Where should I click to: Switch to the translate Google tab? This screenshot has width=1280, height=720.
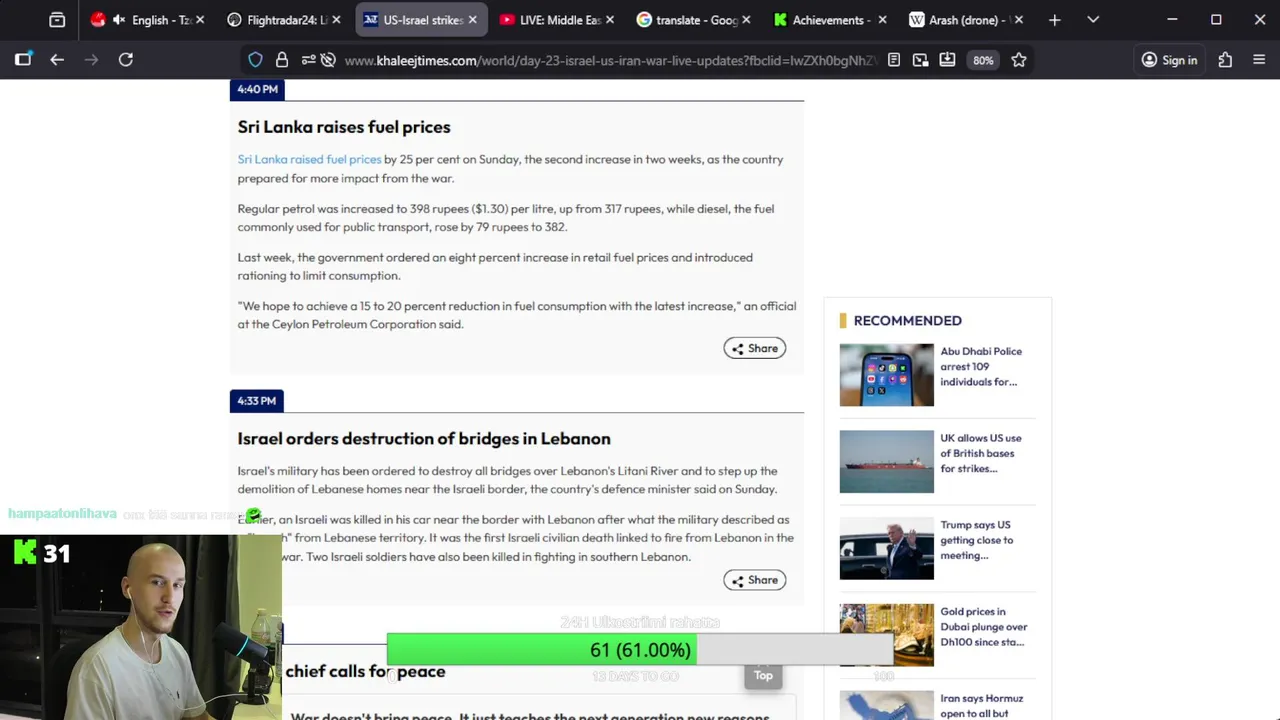click(692, 20)
